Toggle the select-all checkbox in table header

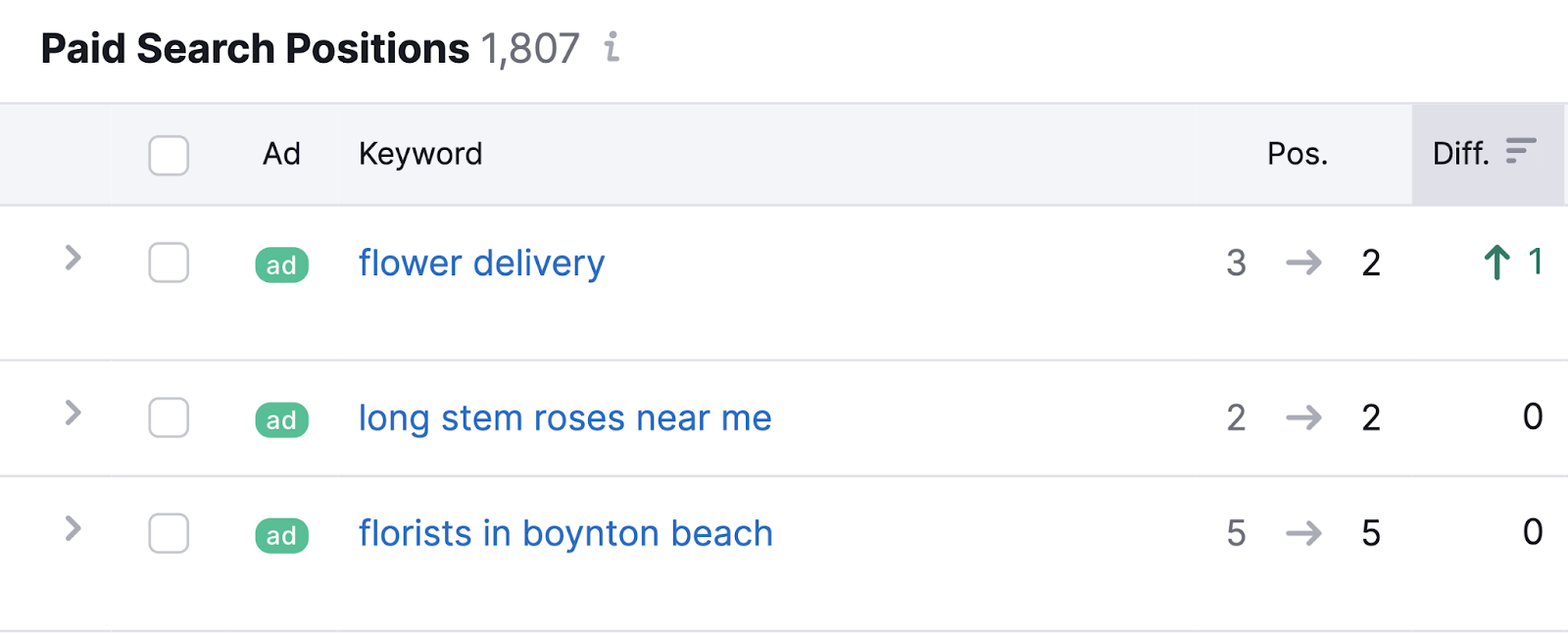click(x=169, y=155)
